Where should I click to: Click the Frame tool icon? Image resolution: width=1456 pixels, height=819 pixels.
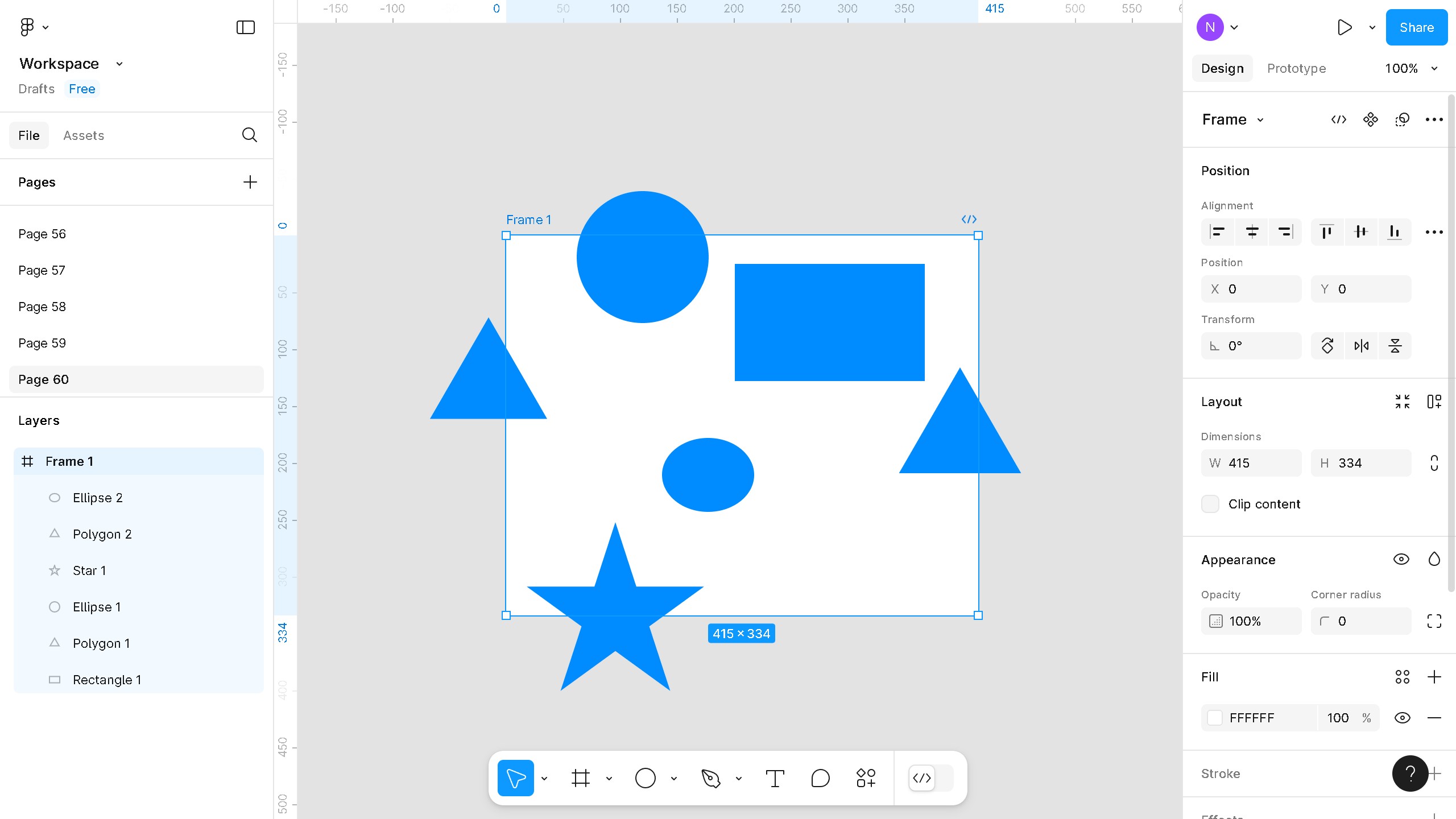point(580,778)
